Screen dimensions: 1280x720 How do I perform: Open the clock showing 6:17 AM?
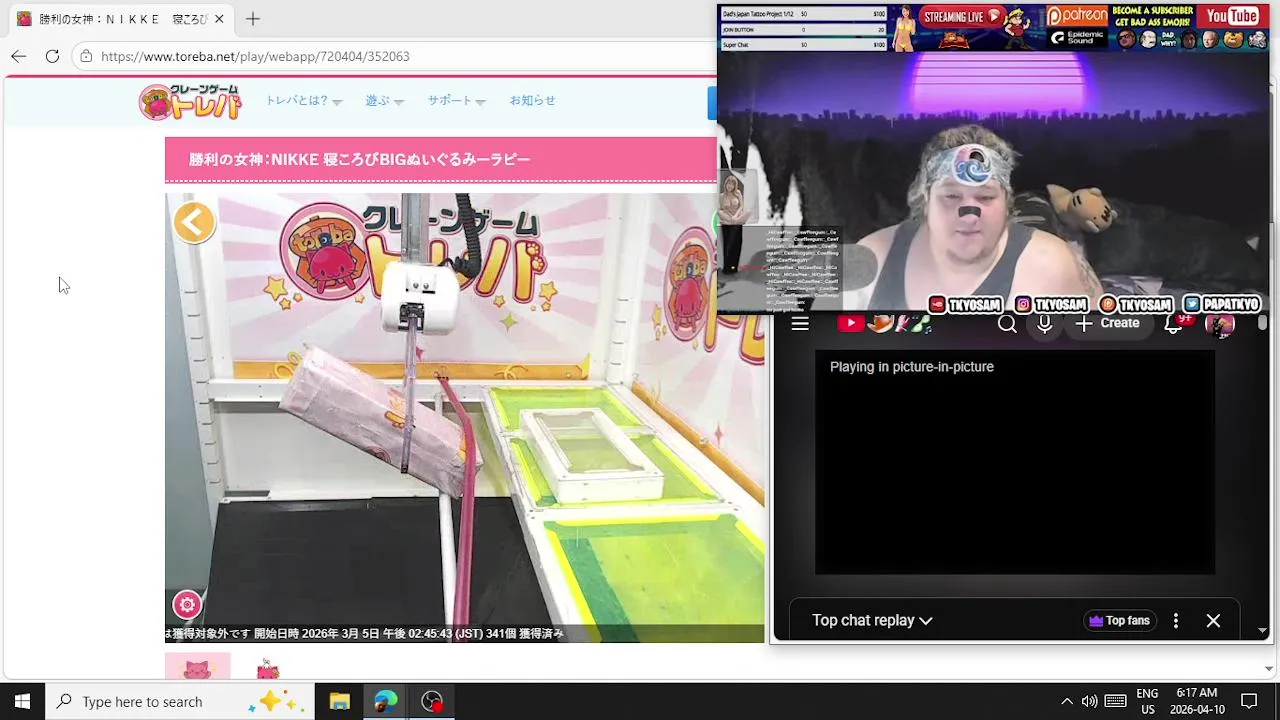[1196, 701]
